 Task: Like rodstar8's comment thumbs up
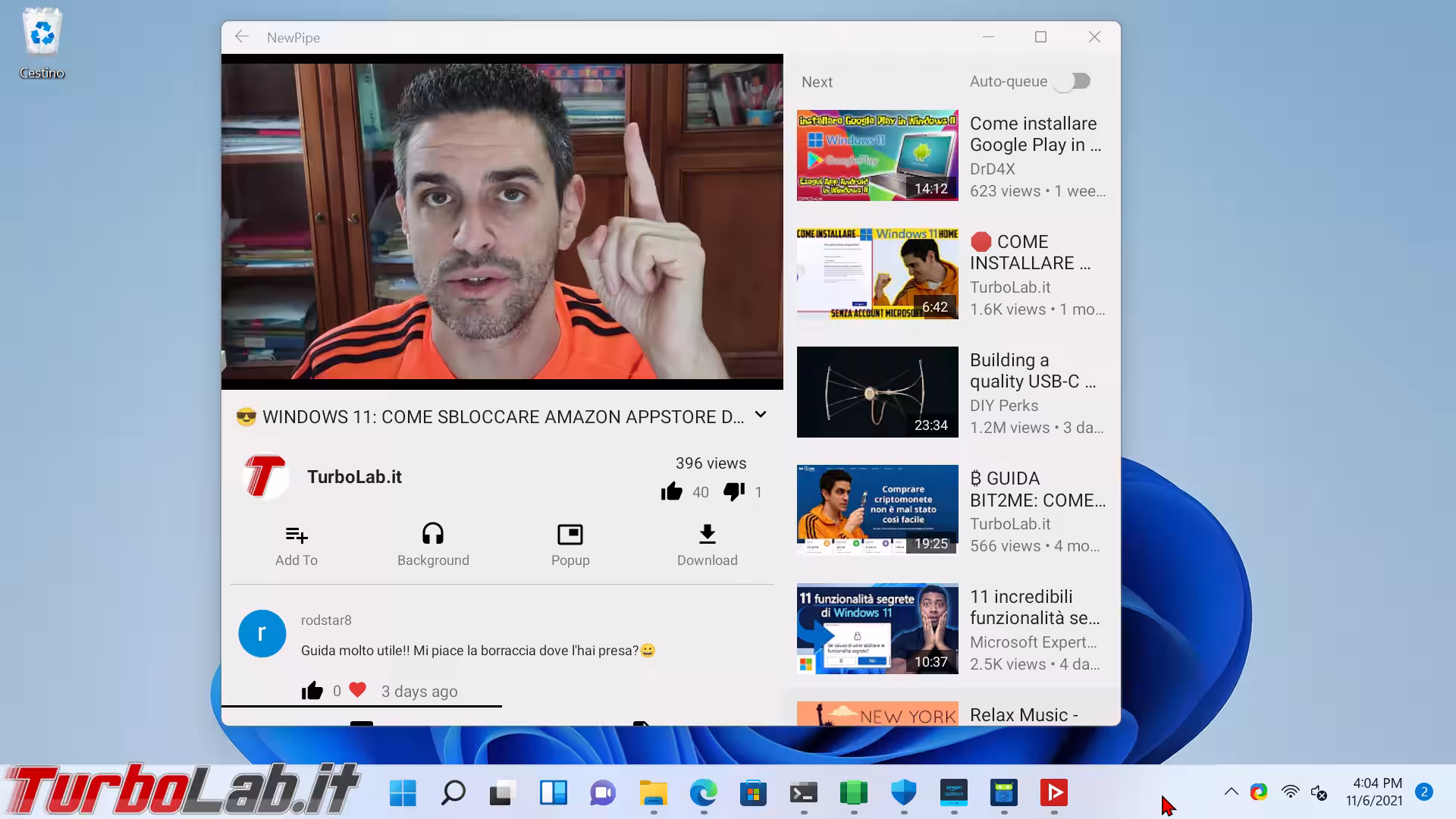coord(312,691)
